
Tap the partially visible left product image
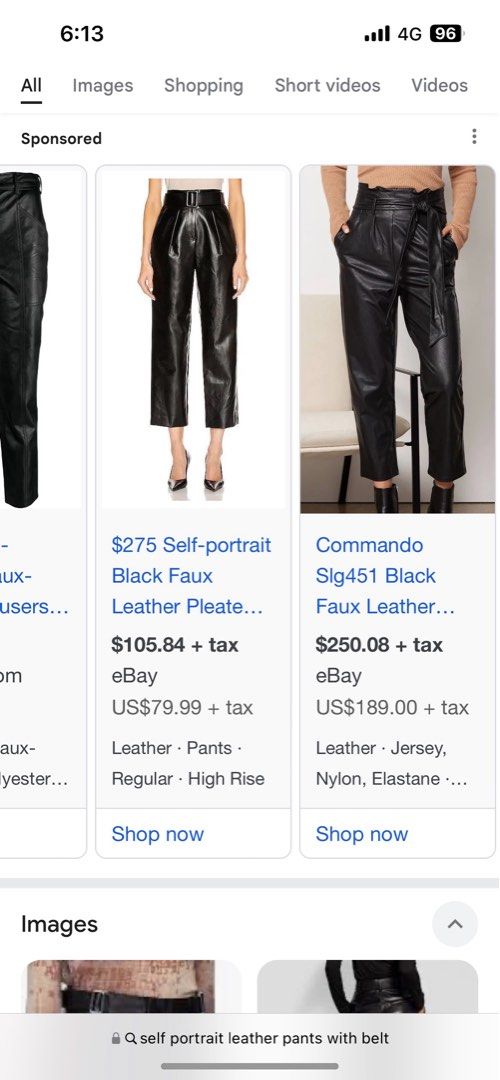[x=41, y=339]
